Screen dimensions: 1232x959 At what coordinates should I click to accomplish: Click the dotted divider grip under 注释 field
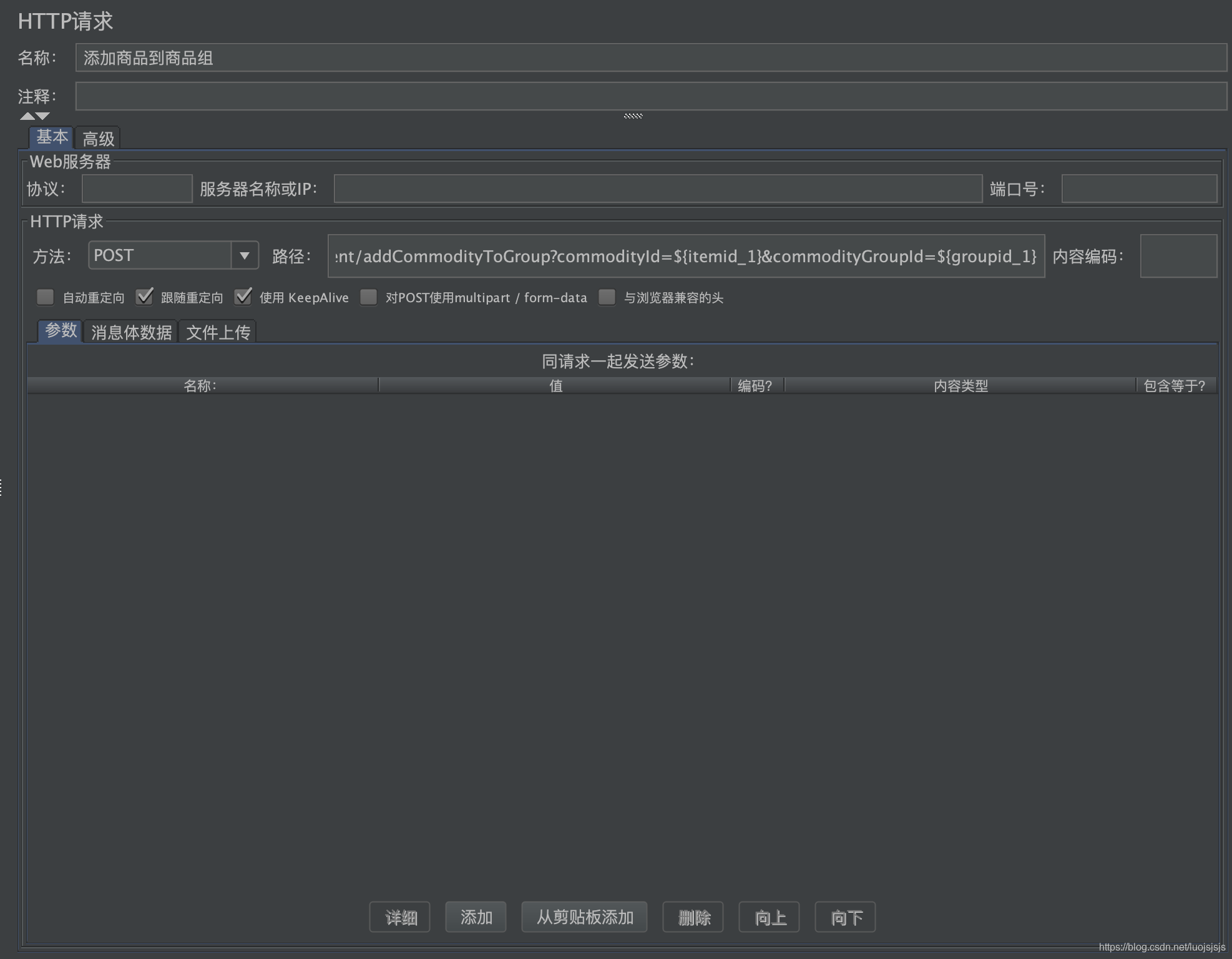click(x=633, y=116)
